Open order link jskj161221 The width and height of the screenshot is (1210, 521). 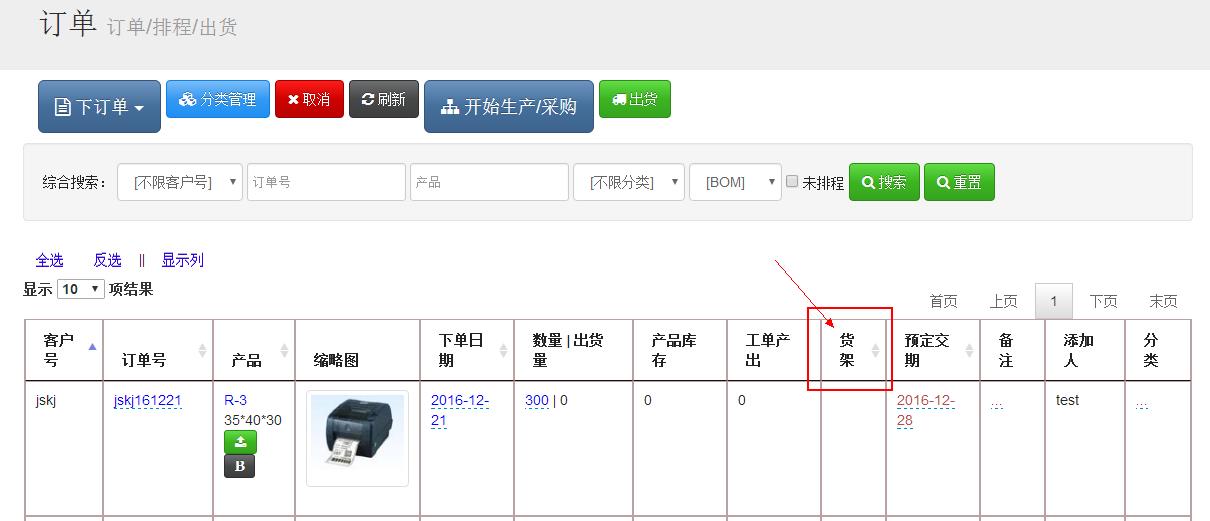[x=147, y=401]
